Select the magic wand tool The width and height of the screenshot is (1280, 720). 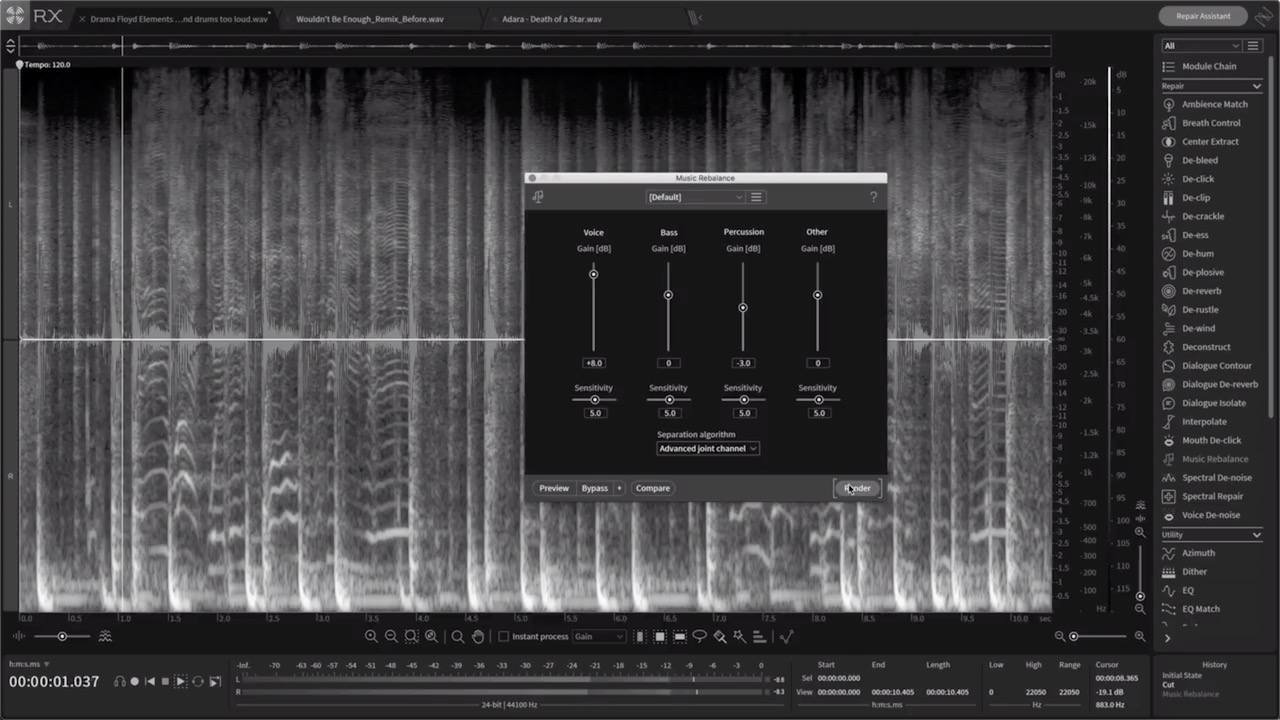(x=740, y=636)
